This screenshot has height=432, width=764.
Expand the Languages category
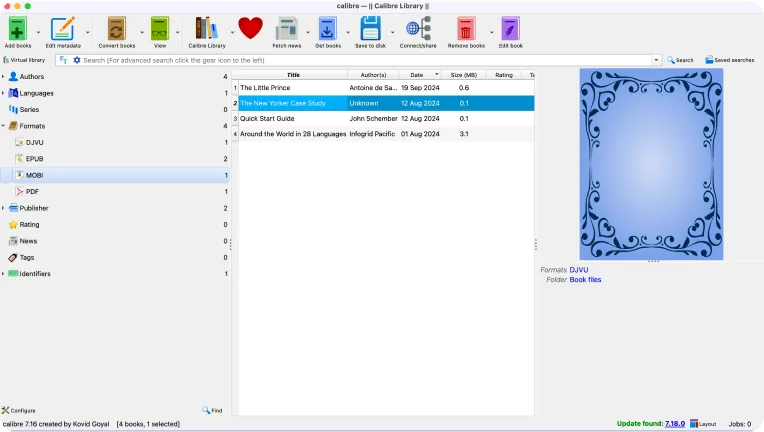3,93
